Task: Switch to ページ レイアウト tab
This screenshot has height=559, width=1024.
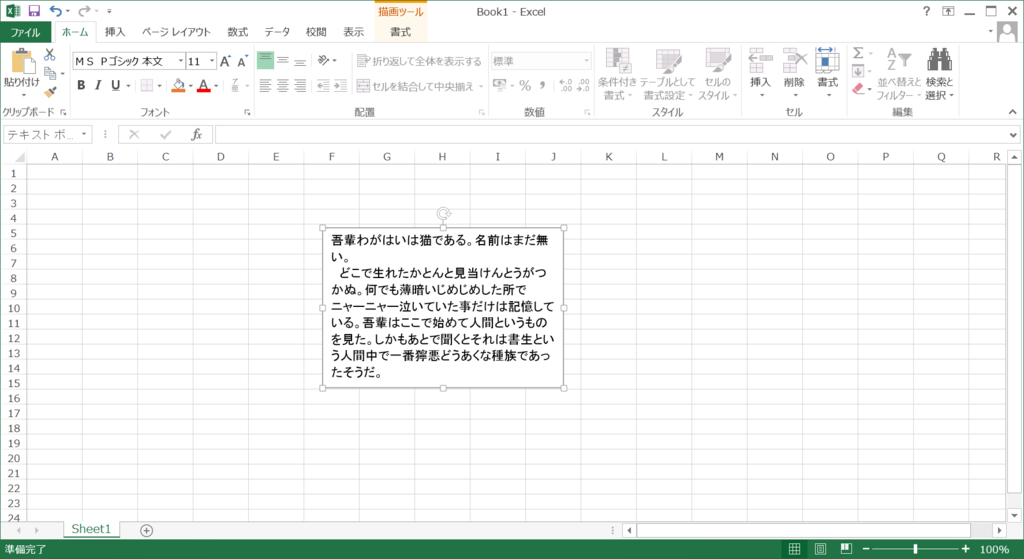Action: [x=176, y=32]
